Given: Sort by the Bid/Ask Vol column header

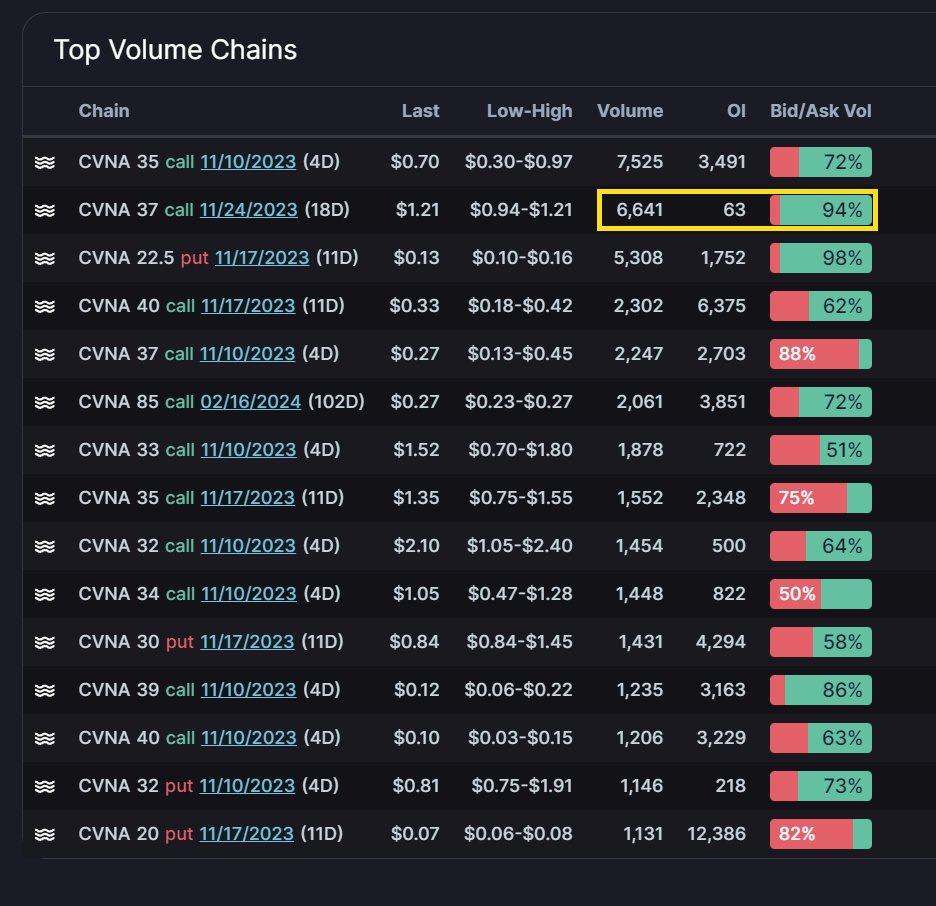Looking at the screenshot, I should click(821, 111).
